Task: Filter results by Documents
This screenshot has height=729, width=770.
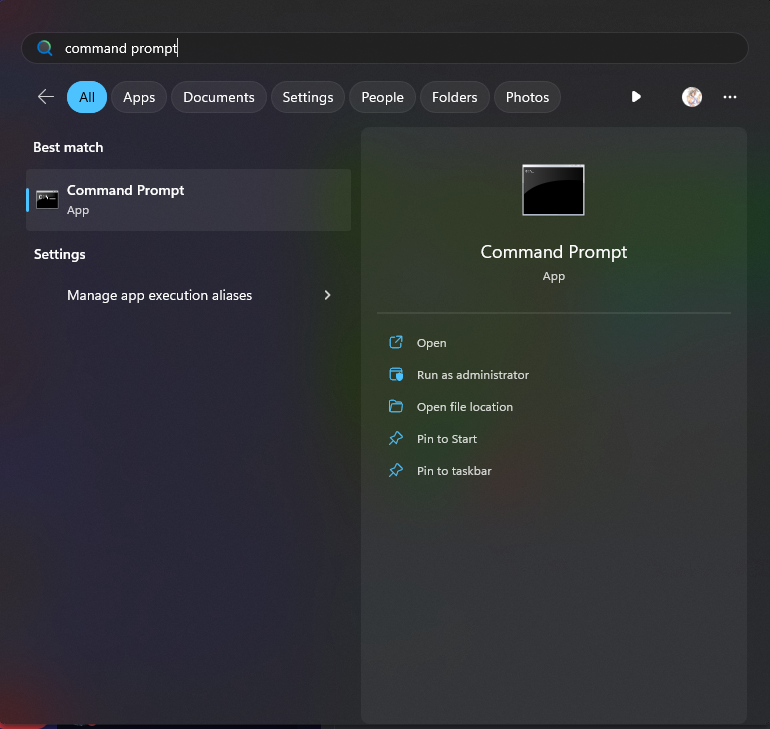Action: 219,97
